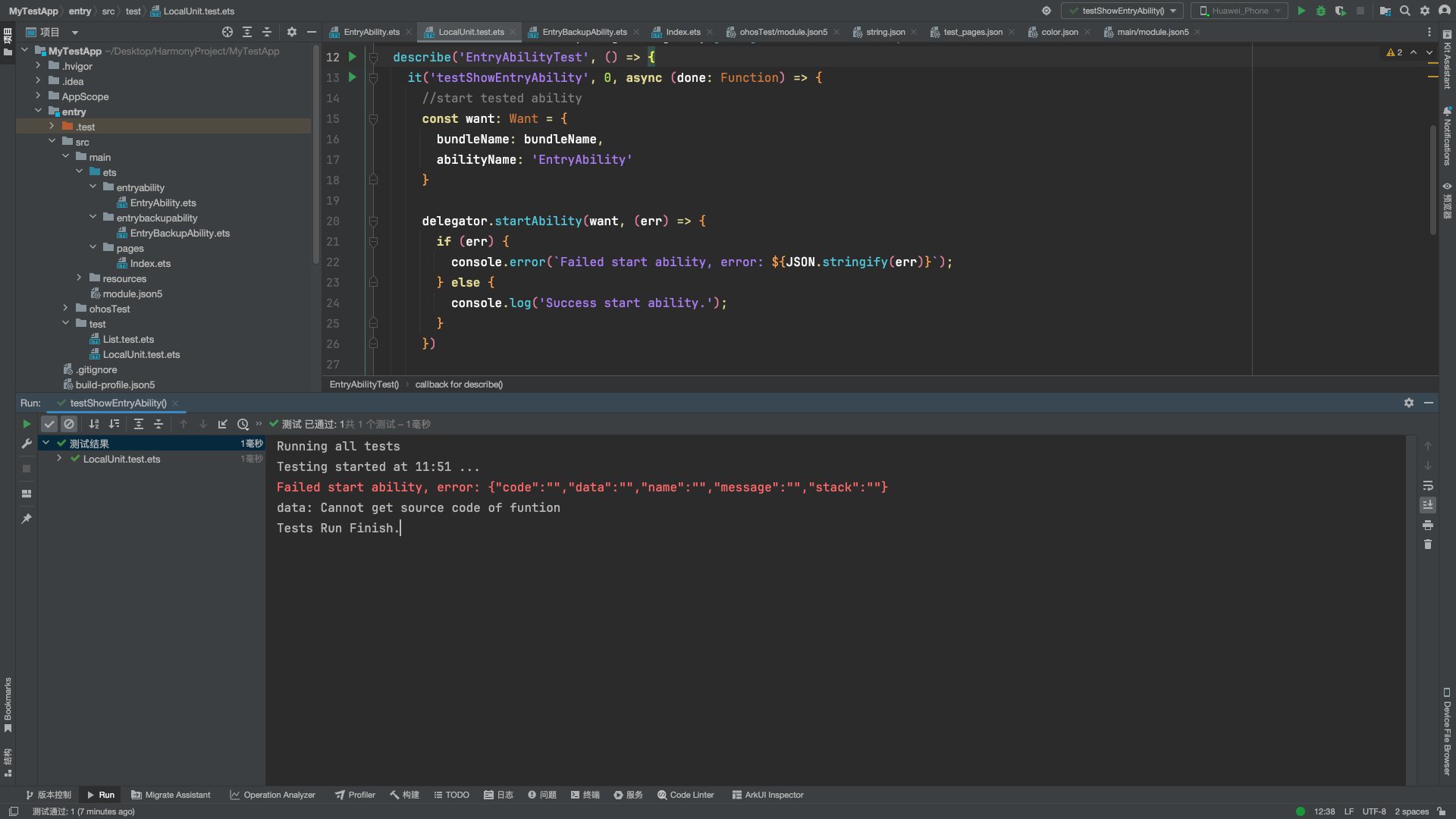Toggle soft-wrap in console output
Screen dimensions: 1456x819
1428,485
